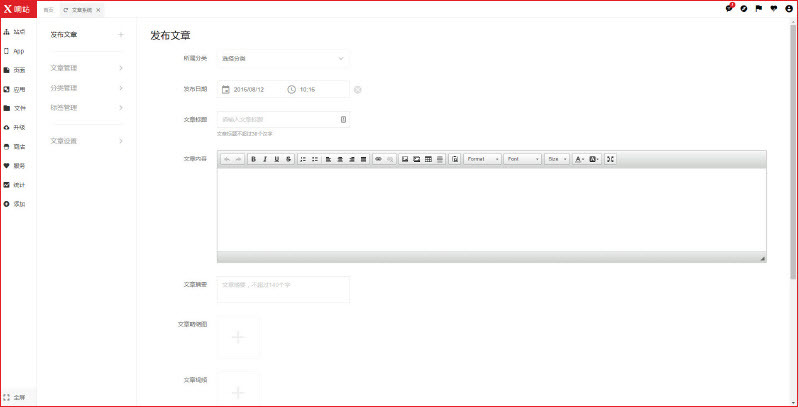Screen dimensions: 799x407
Task: Open the text color picker in editor
Action: 580,159
